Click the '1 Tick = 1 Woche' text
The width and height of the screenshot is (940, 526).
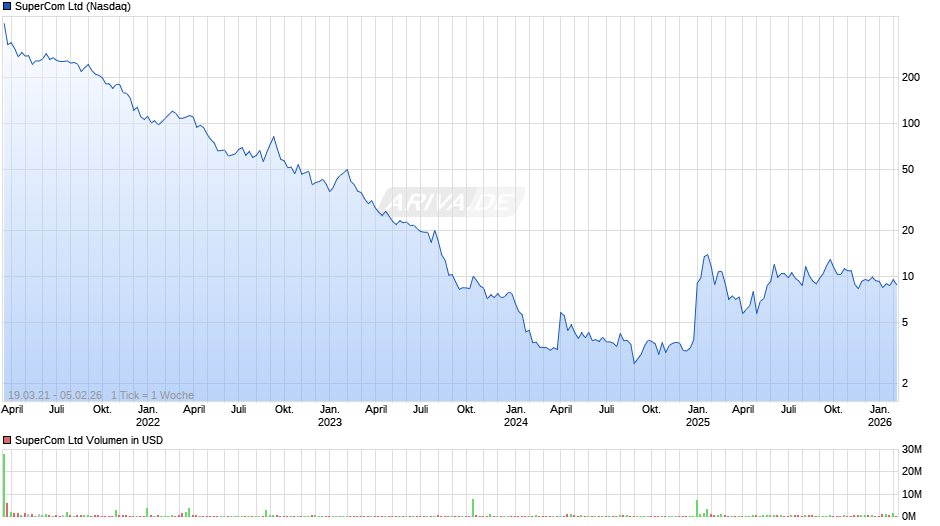[x=152, y=395]
